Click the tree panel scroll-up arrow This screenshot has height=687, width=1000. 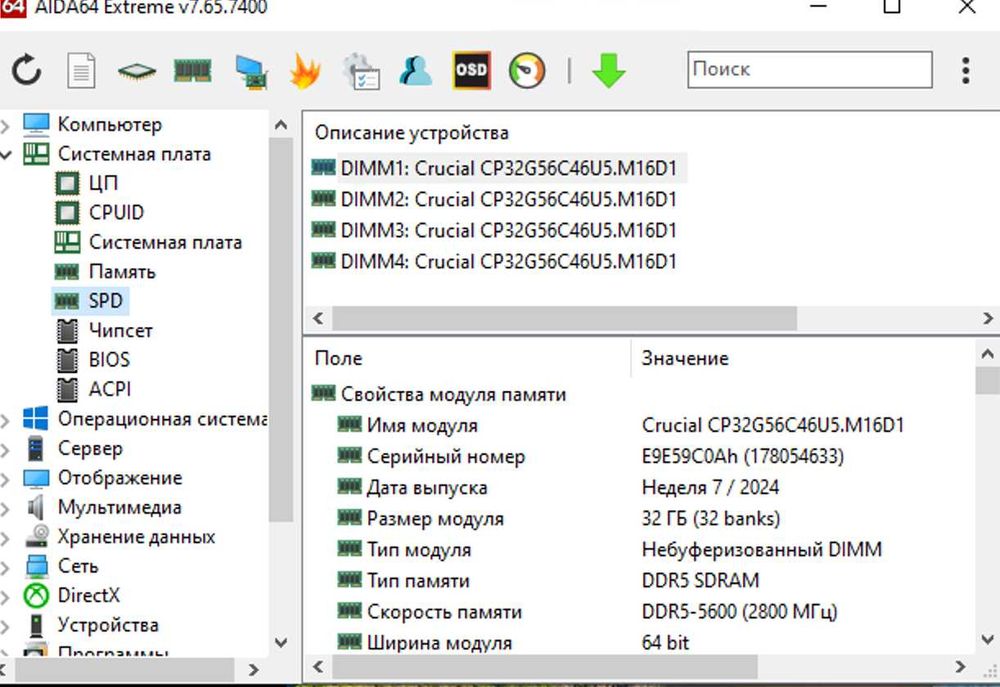281,125
